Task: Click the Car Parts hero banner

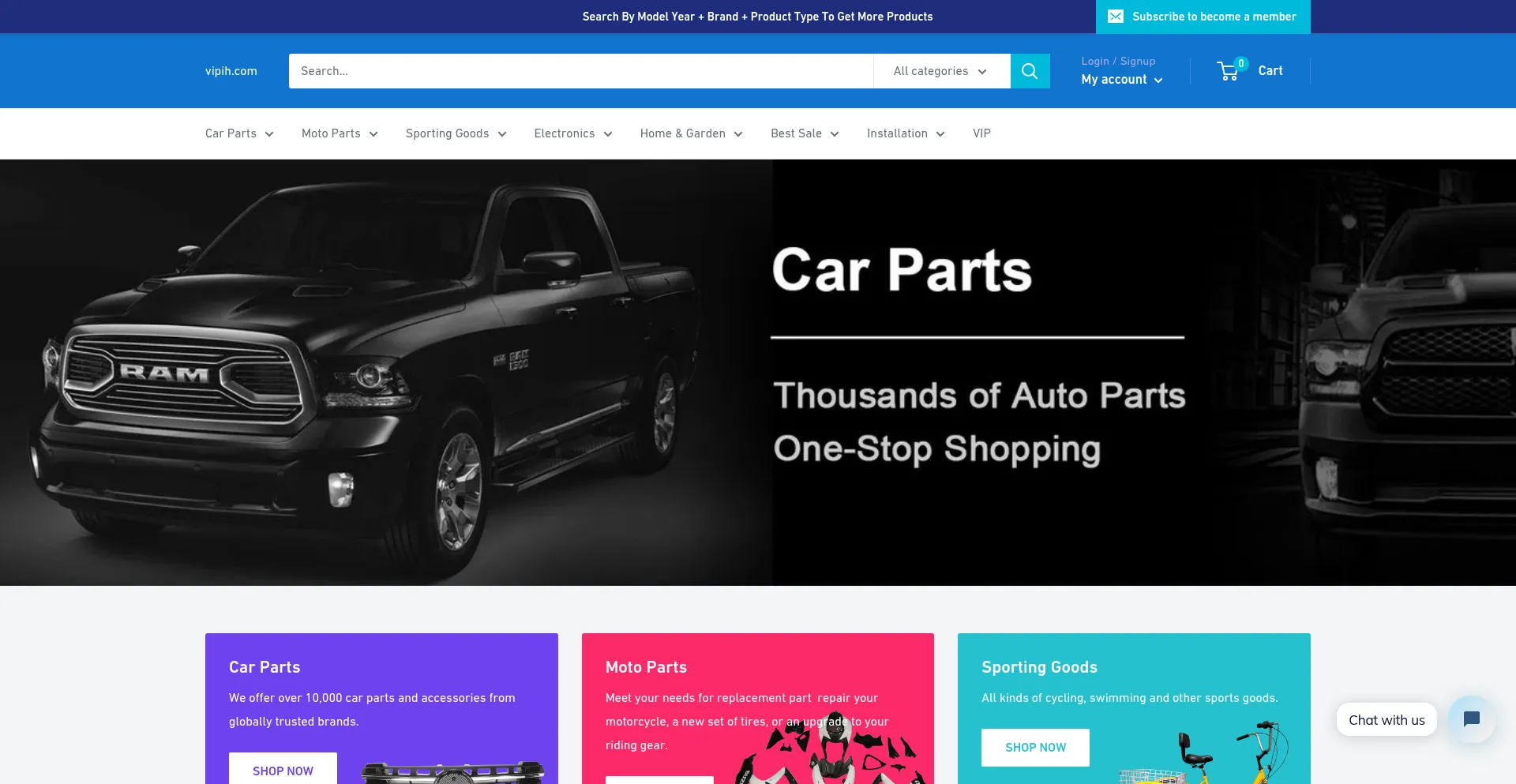Action: coord(758,373)
